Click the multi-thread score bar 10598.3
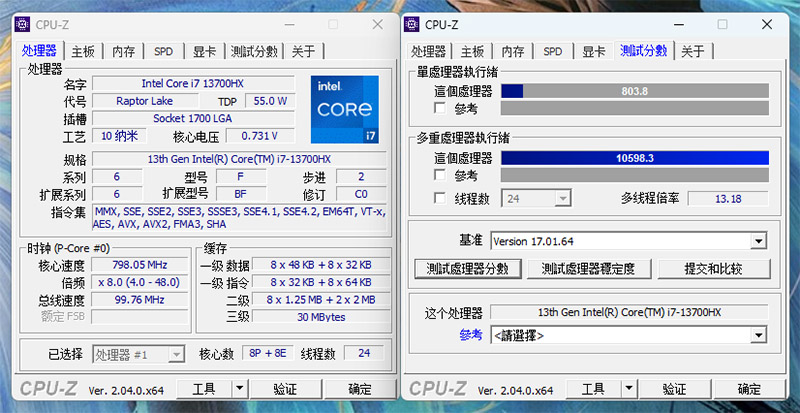Viewport: 800px width, 413px height. point(635,158)
